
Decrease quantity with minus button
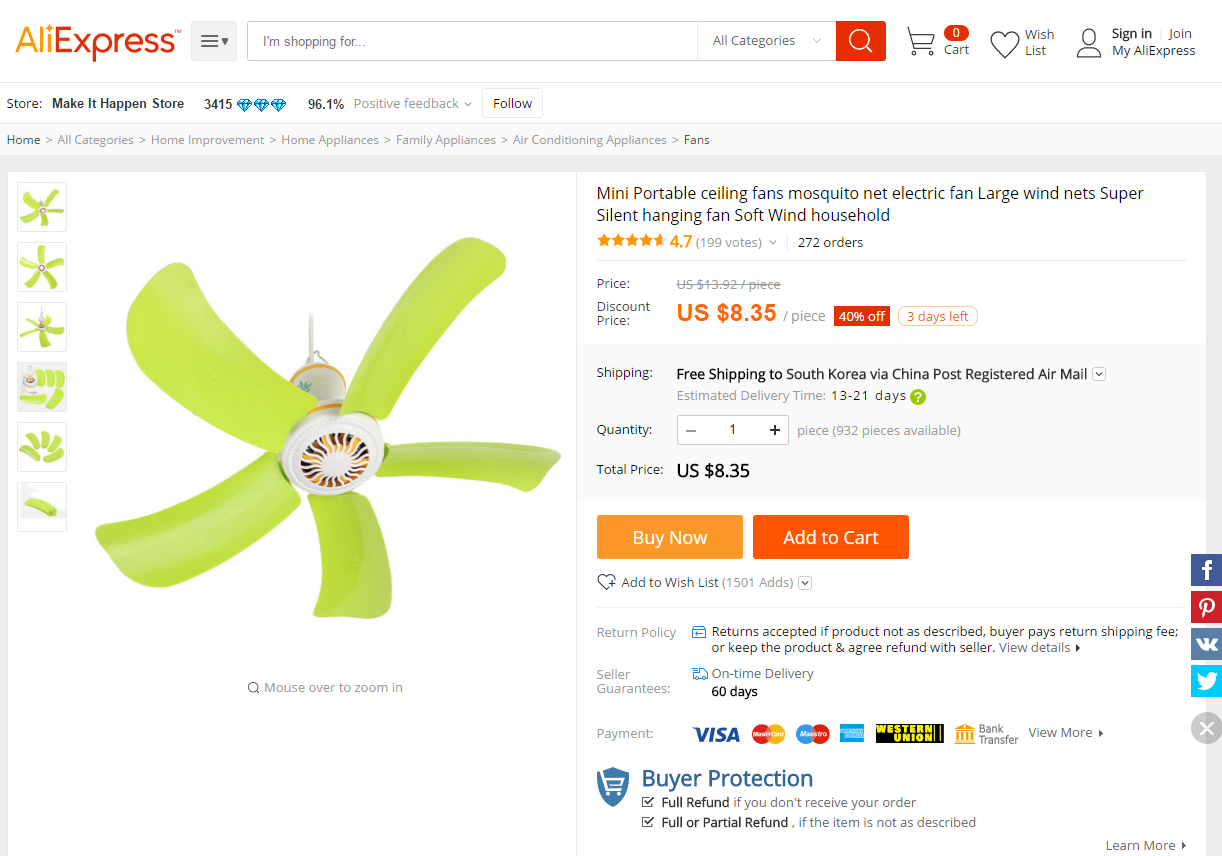(691, 430)
